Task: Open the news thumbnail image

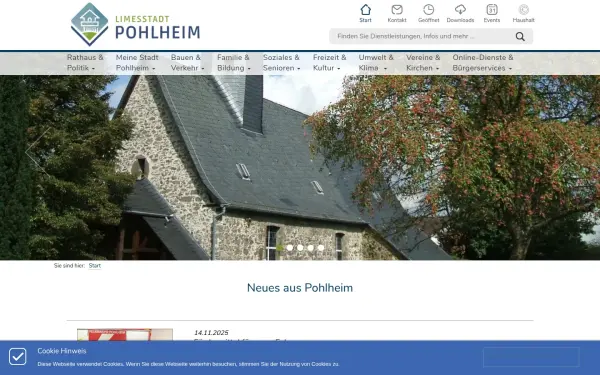Action: click(x=125, y=334)
